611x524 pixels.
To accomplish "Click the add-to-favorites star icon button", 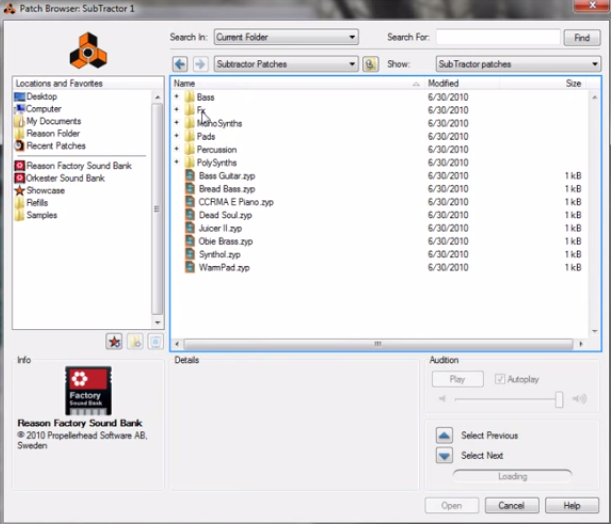I will tap(114, 342).
